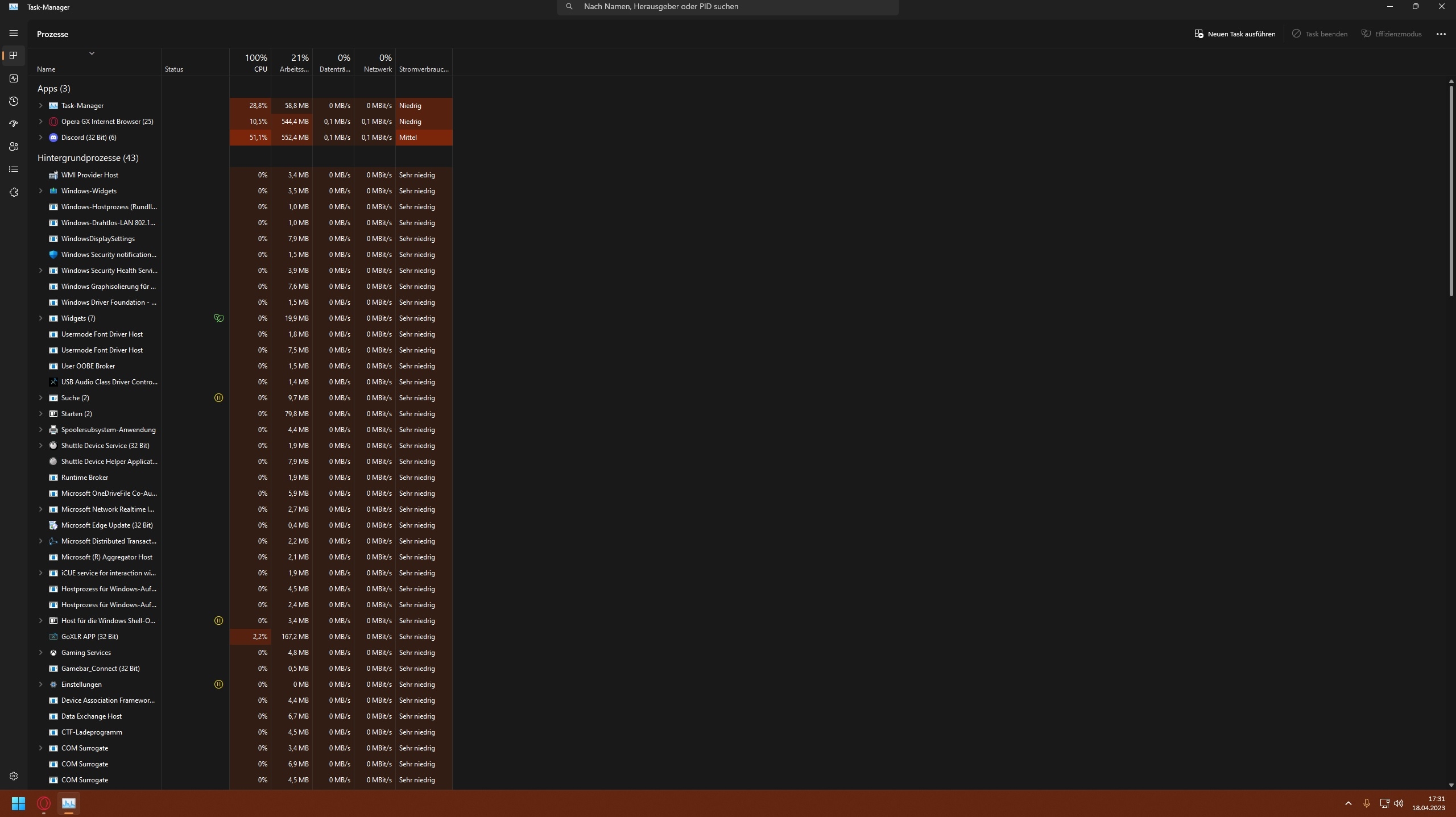Expand the Discord (32 Bit) process group

tap(40, 138)
